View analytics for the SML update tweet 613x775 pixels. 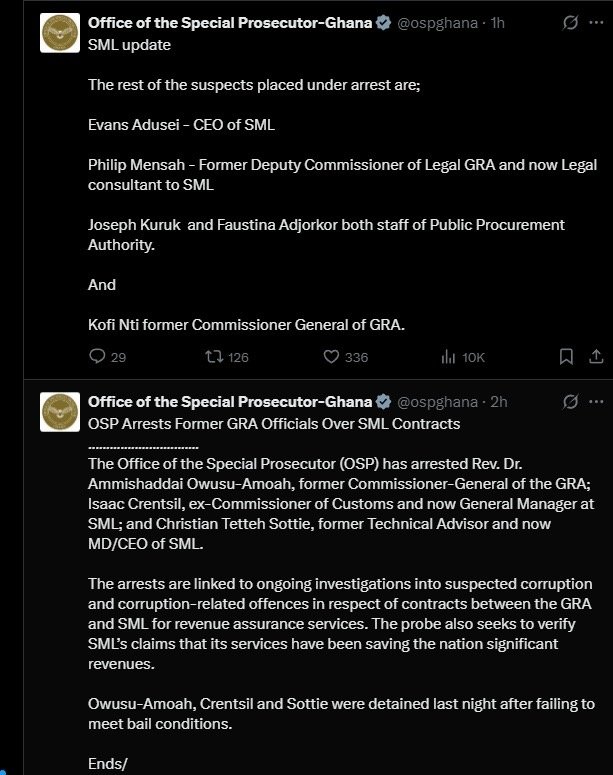pyautogui.click(x=463, y=357)
